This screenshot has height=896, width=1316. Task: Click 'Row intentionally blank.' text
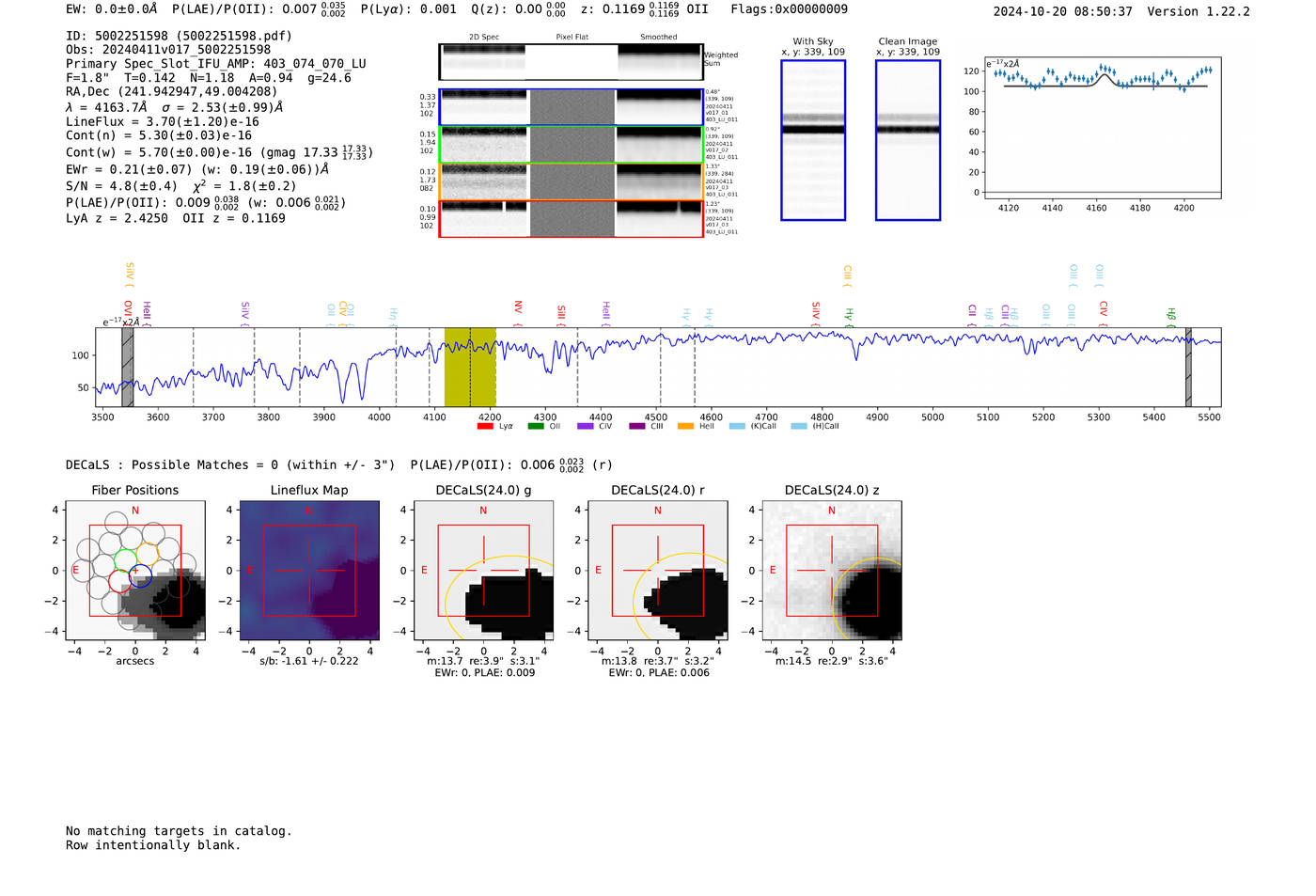153,845
